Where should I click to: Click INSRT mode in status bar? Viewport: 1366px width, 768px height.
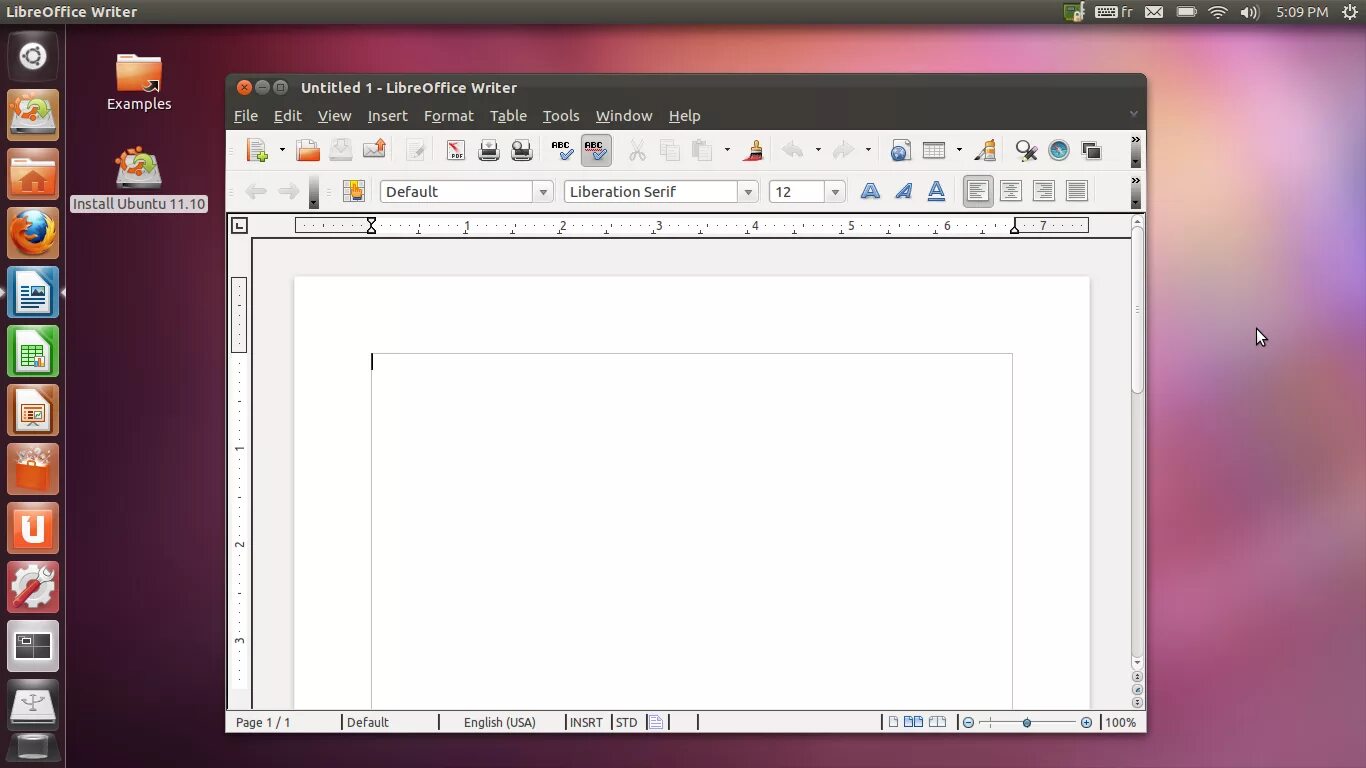coord(587,722)
